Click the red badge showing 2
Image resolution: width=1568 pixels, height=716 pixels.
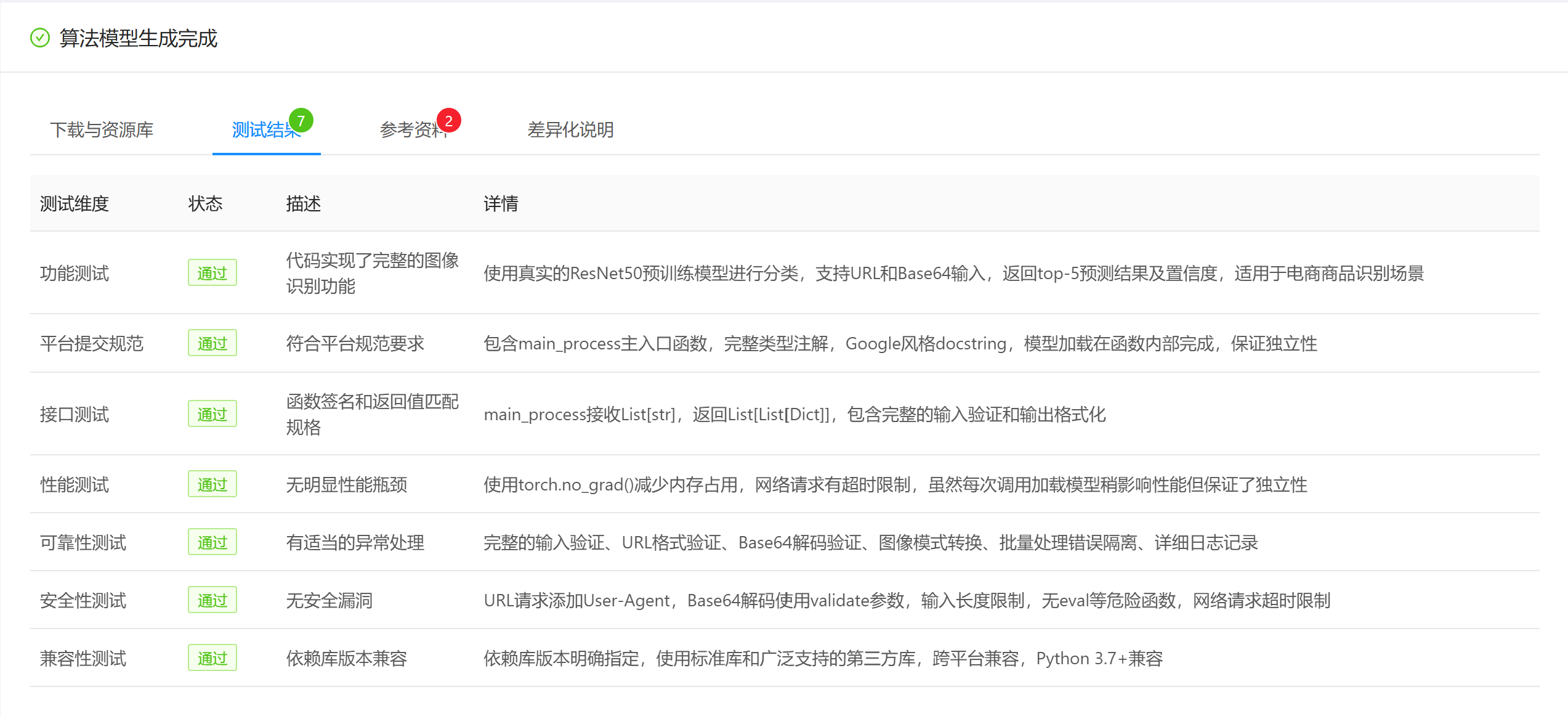449,121
